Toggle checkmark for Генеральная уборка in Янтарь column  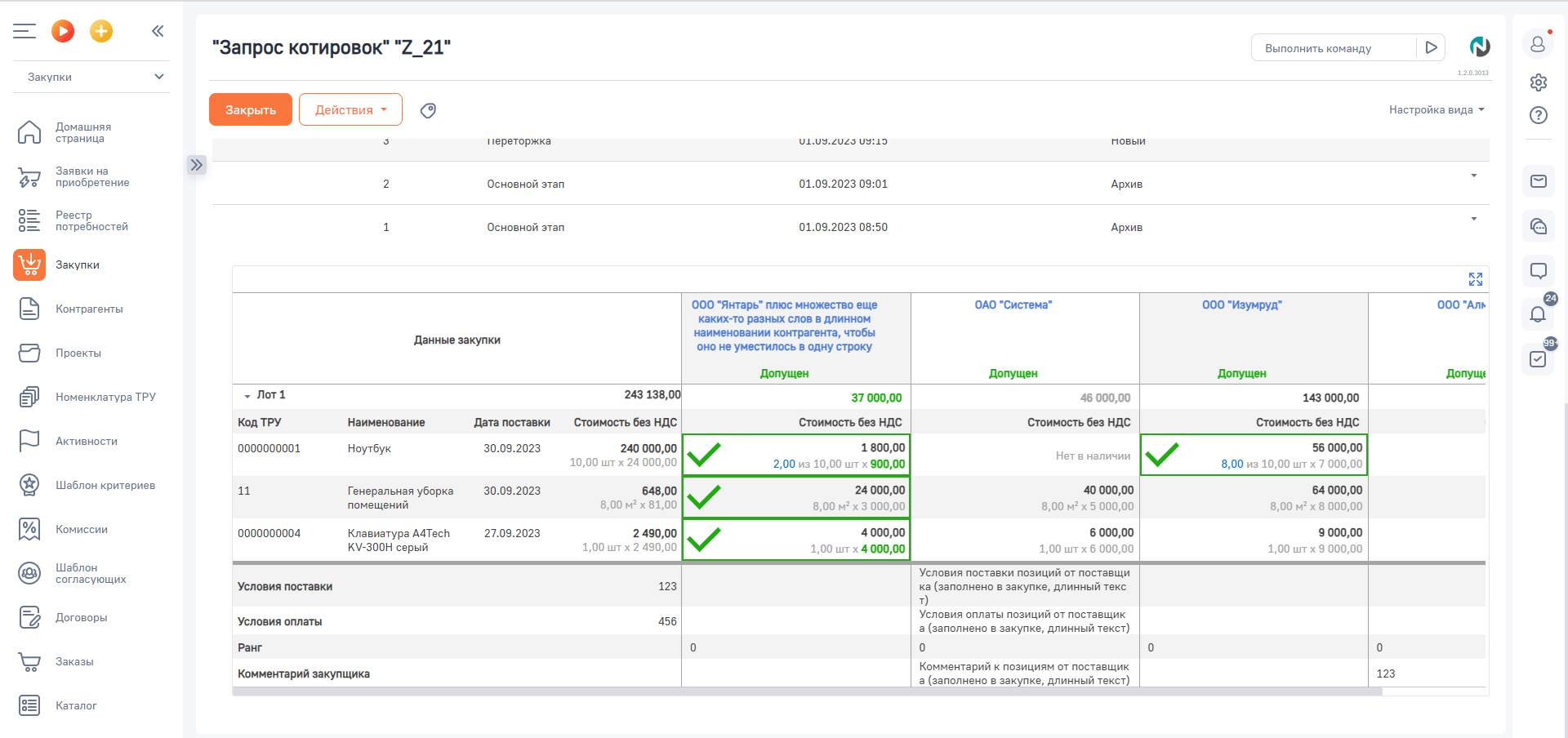tap(704, 497)
